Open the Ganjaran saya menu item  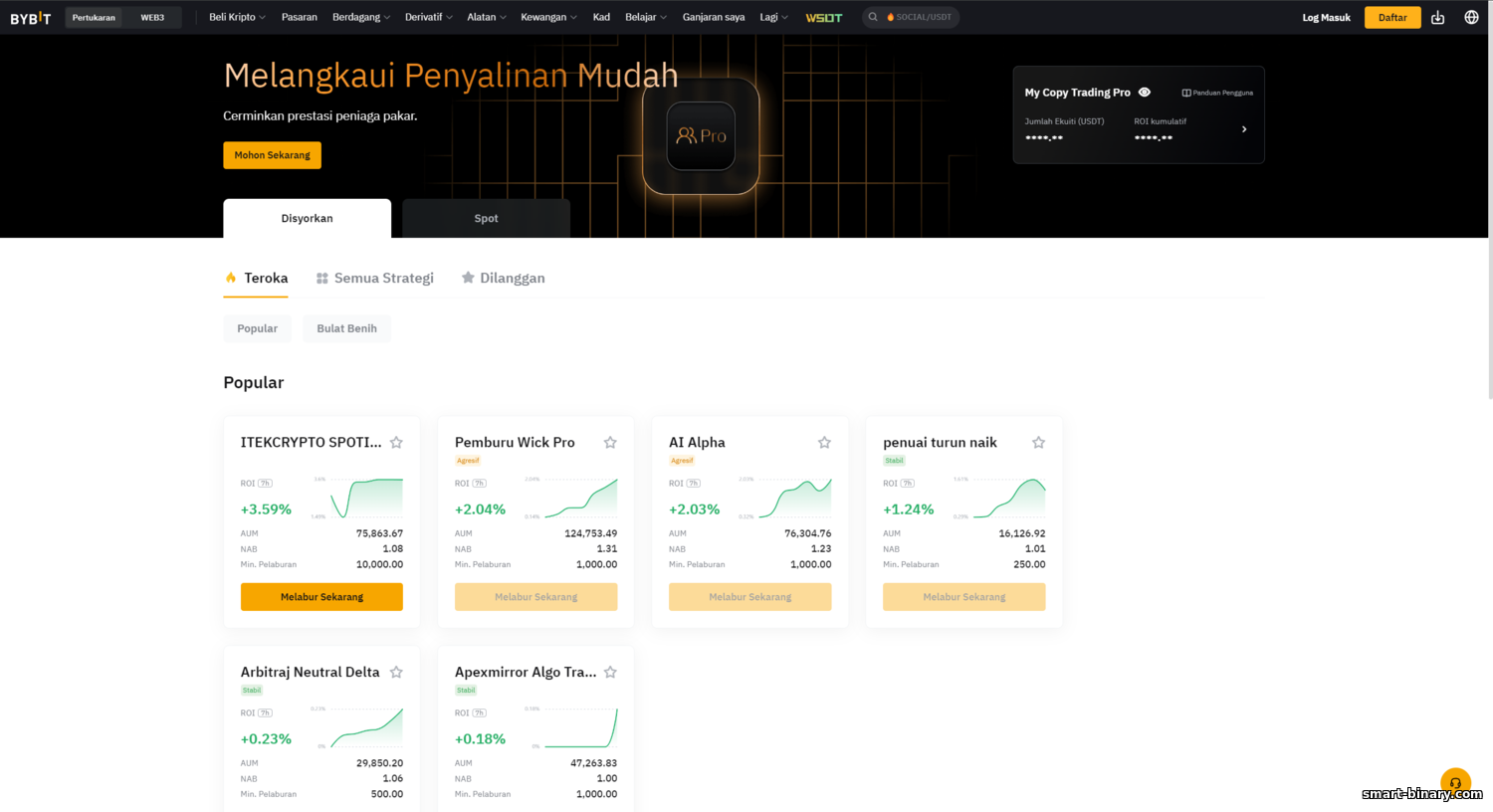click(x=714, y=17)
